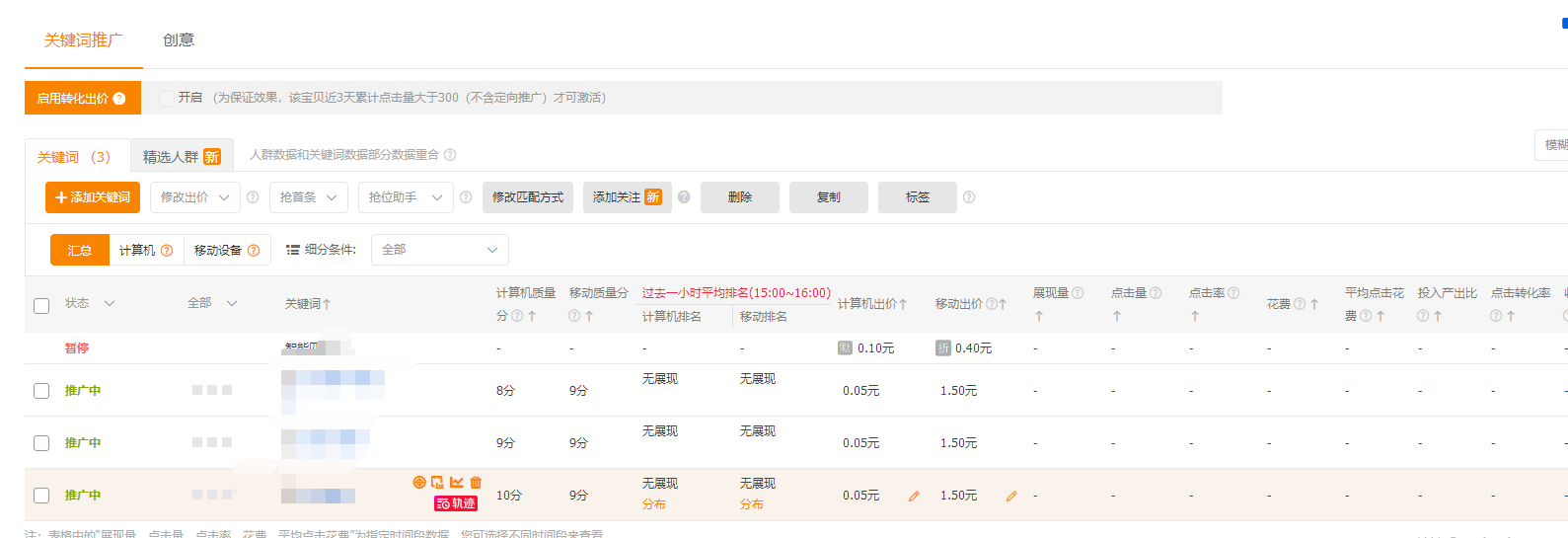Click the 分布 link under 计算机排名
Image resolution: width=1568 pixels, height=538 pixels.
pyautogui.click(x=653, y=504)
